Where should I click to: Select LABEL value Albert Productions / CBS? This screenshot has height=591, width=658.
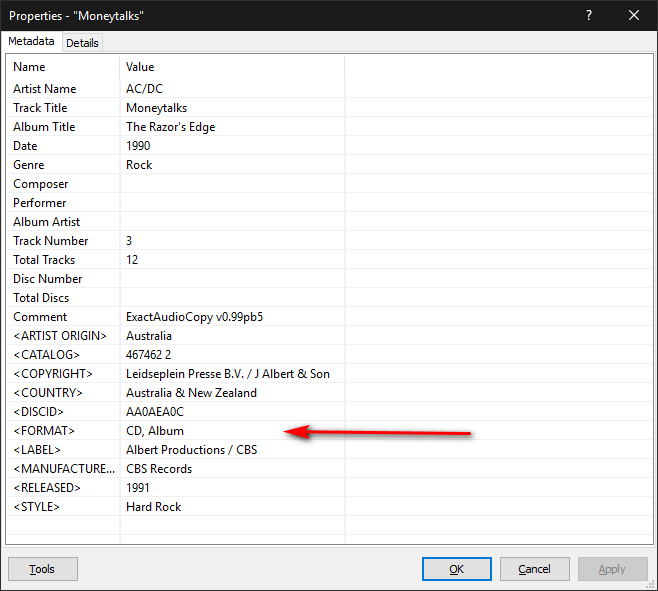[191, 450]
